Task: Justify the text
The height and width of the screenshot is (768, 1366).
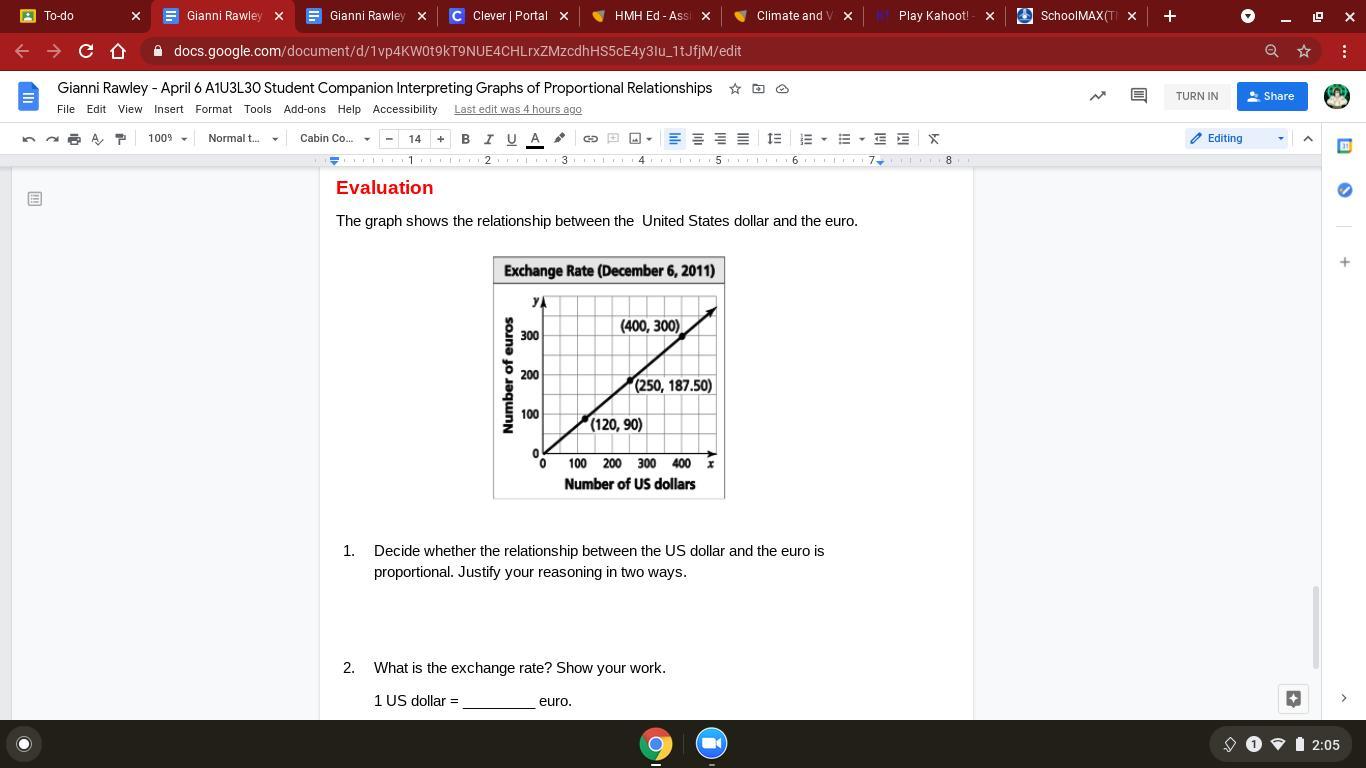Action: tap(743, 139)
